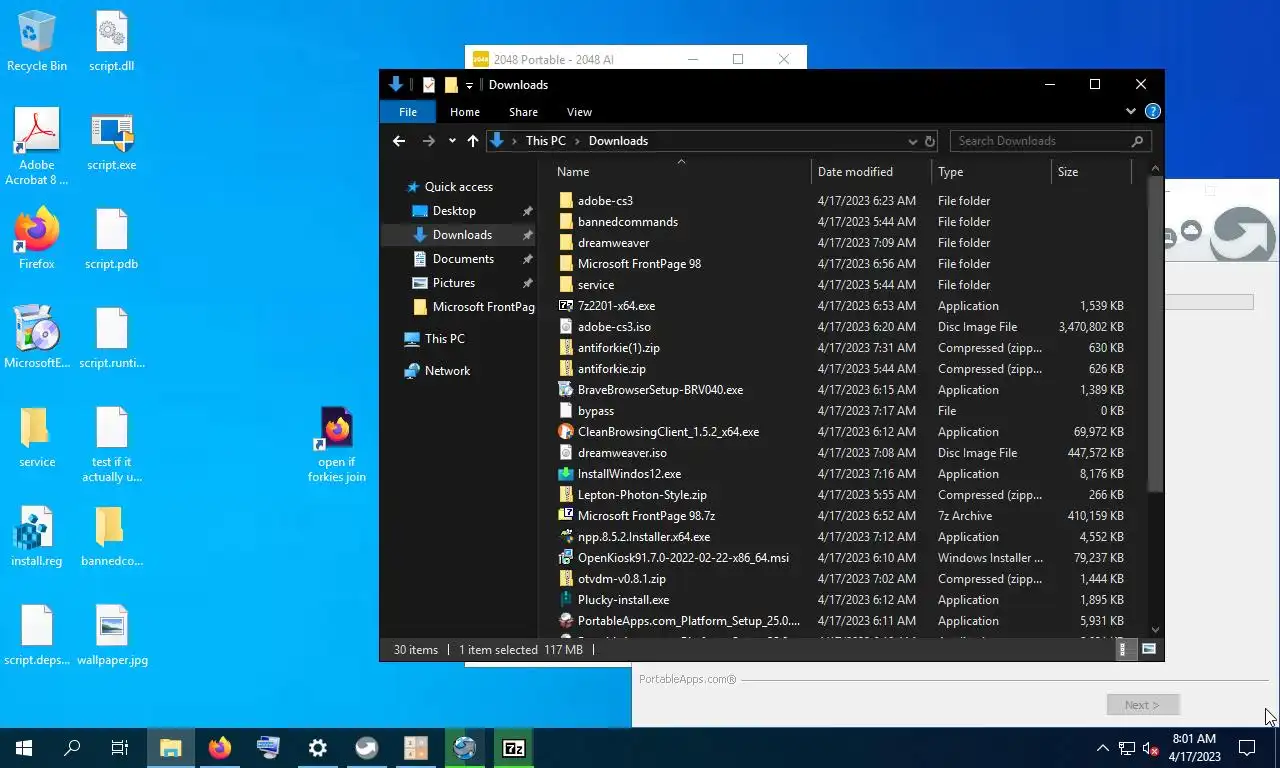Viewport: 1280px width, 768px height.
Task: Open Explorer Help icon
Action: click(1152, 112)
